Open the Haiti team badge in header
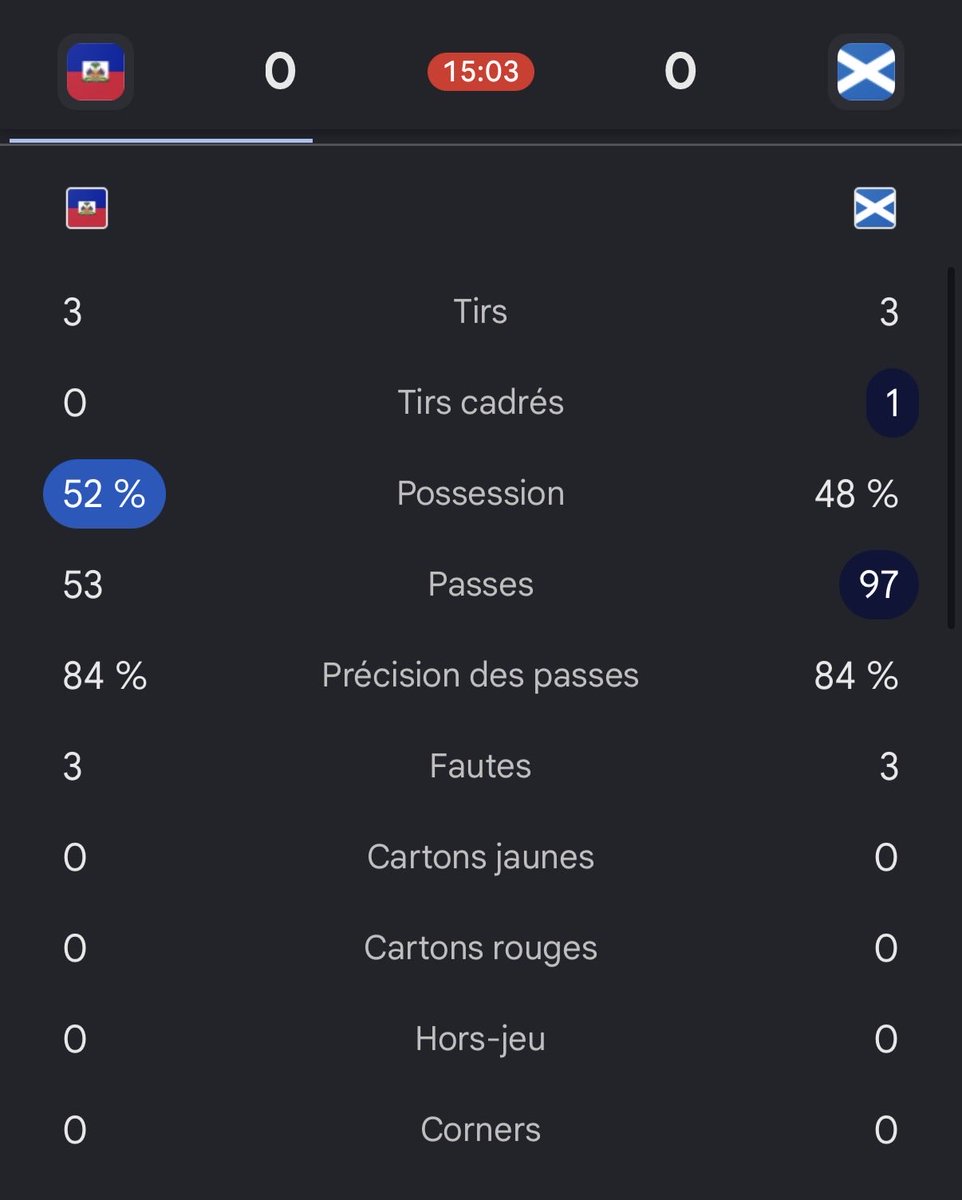 [96, 72]
